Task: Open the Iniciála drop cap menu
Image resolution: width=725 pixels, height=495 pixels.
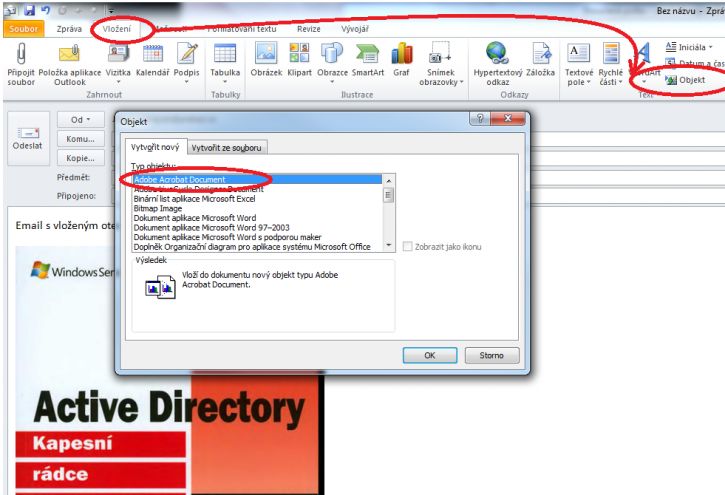Action: (x=689, y=47)
